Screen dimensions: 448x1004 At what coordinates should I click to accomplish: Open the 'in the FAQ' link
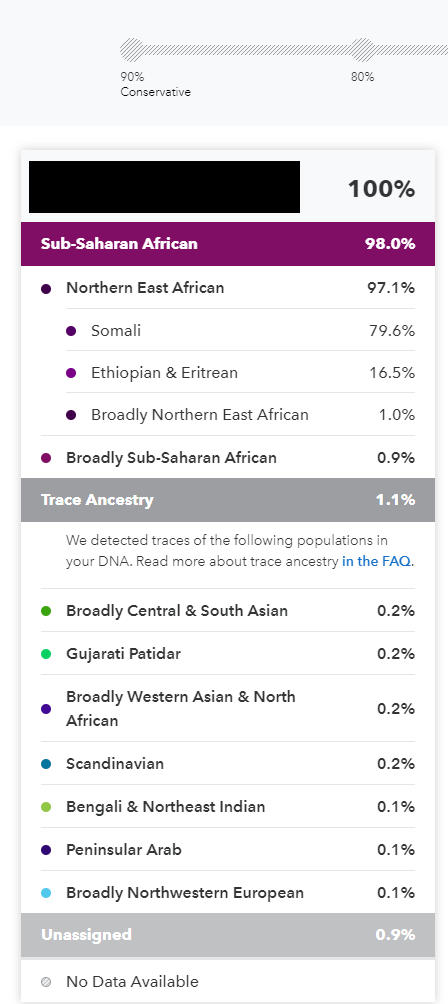[376, 562]
